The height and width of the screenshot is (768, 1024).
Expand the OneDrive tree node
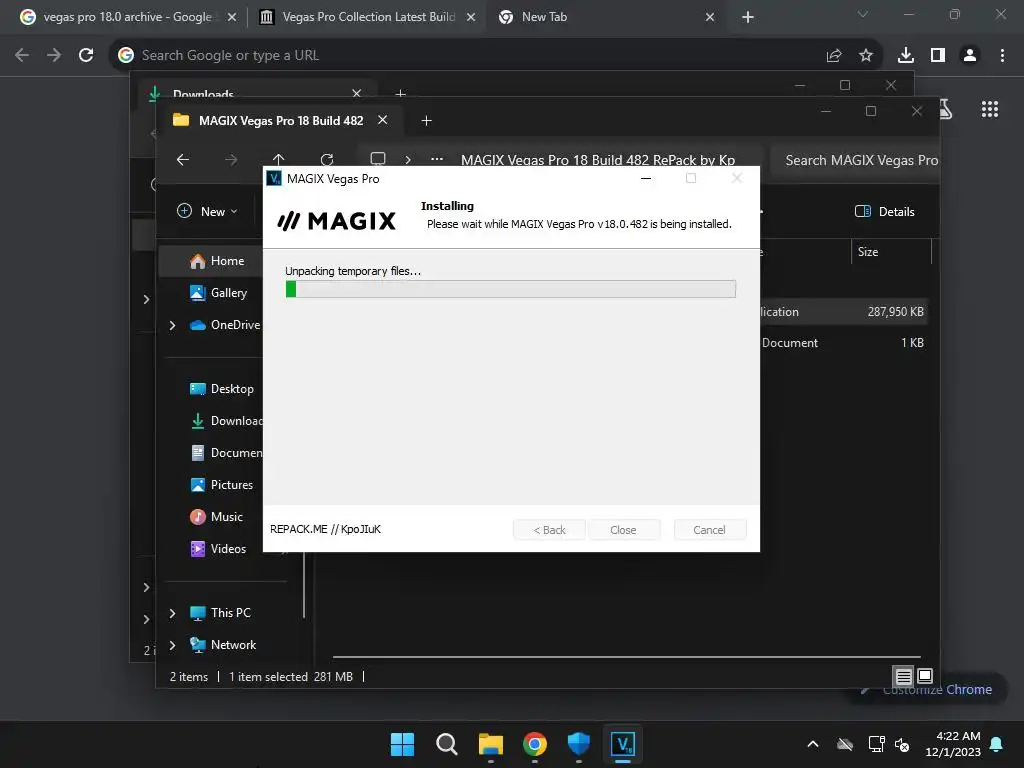point(172,325)
